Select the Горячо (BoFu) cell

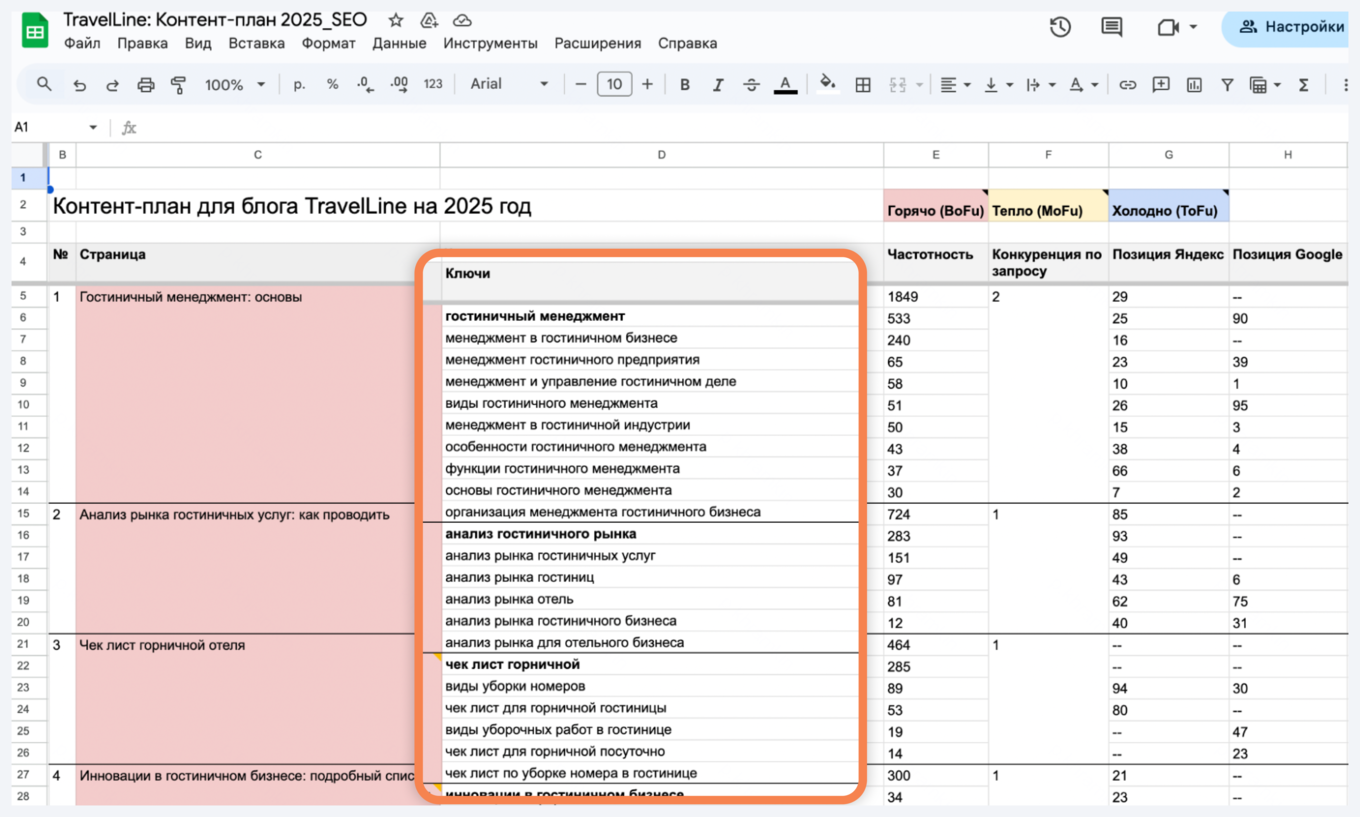936,206
